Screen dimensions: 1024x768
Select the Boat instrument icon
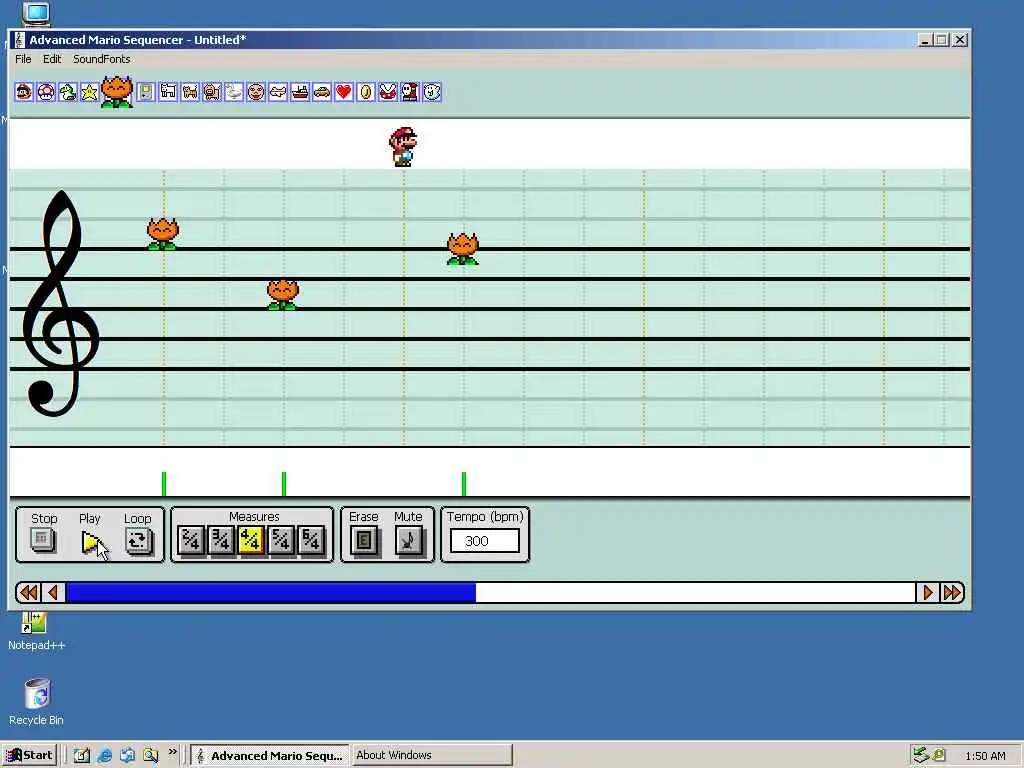300,92
